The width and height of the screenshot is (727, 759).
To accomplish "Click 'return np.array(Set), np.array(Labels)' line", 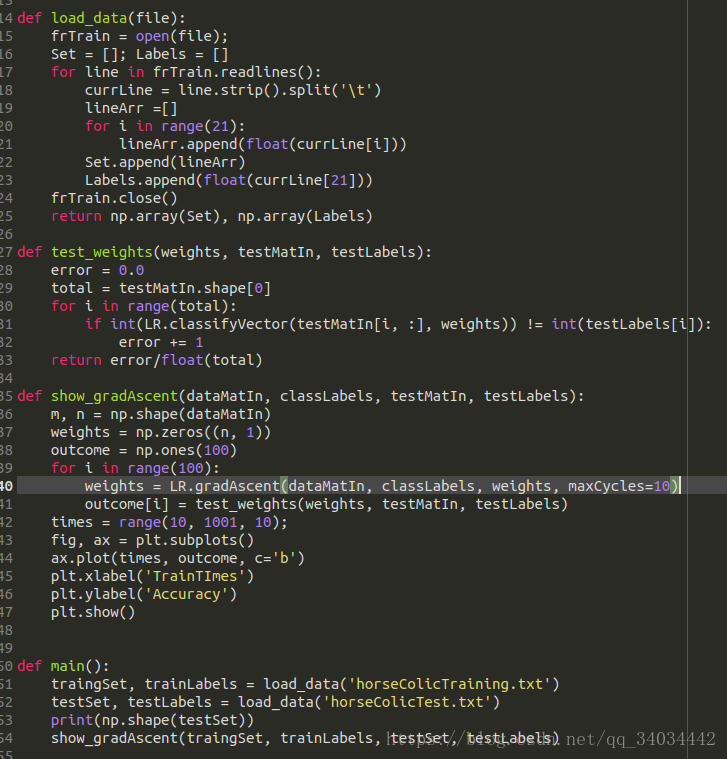I will tap(212, 216).
